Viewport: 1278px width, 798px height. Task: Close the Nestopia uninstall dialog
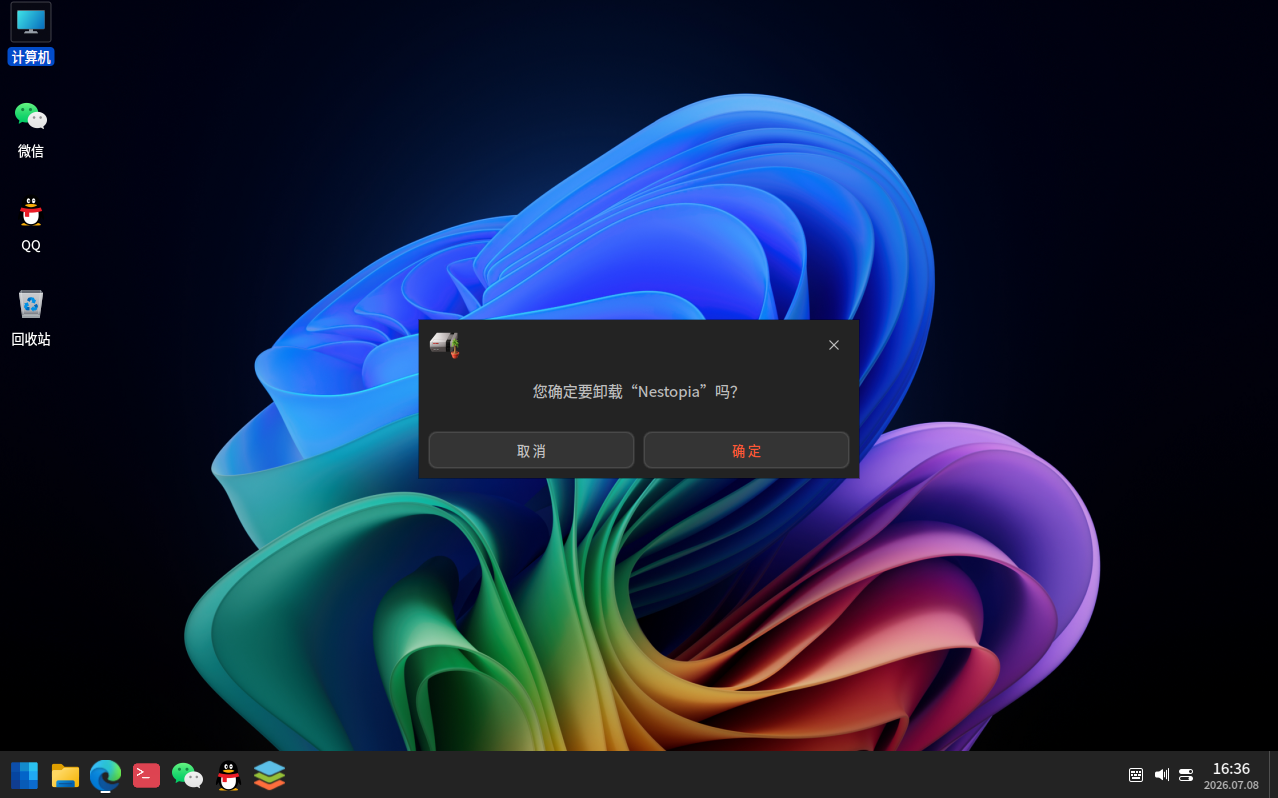click(x=834, y=345)
